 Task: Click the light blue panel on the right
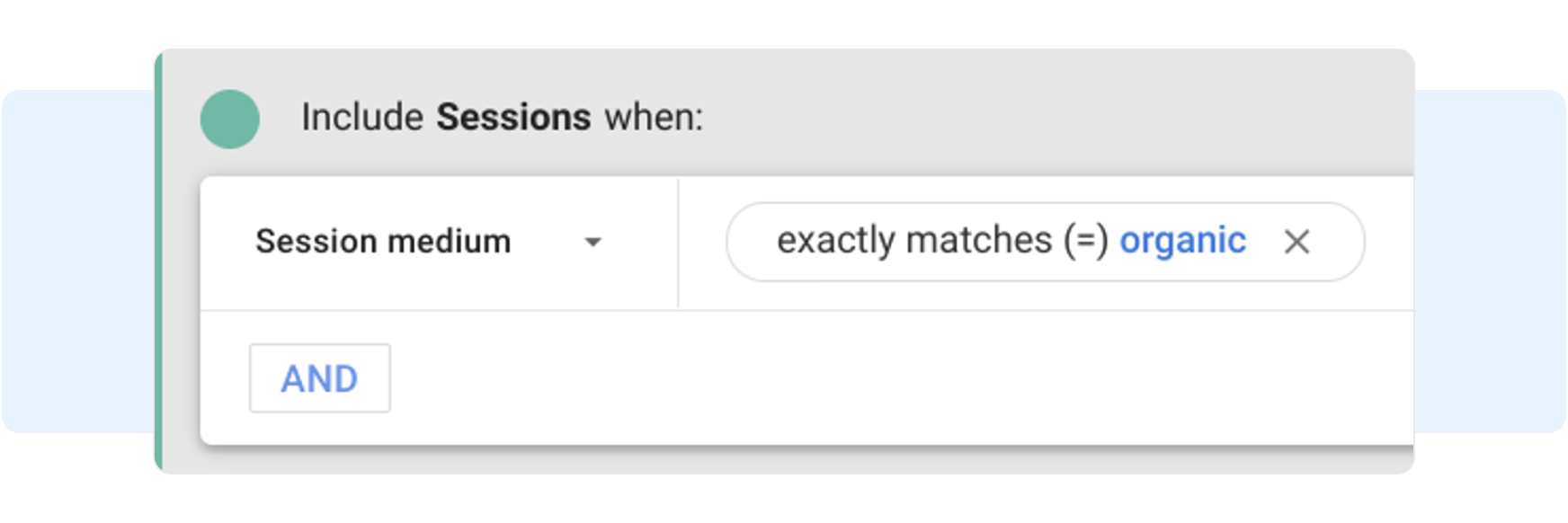click(x=1491, y=261)
